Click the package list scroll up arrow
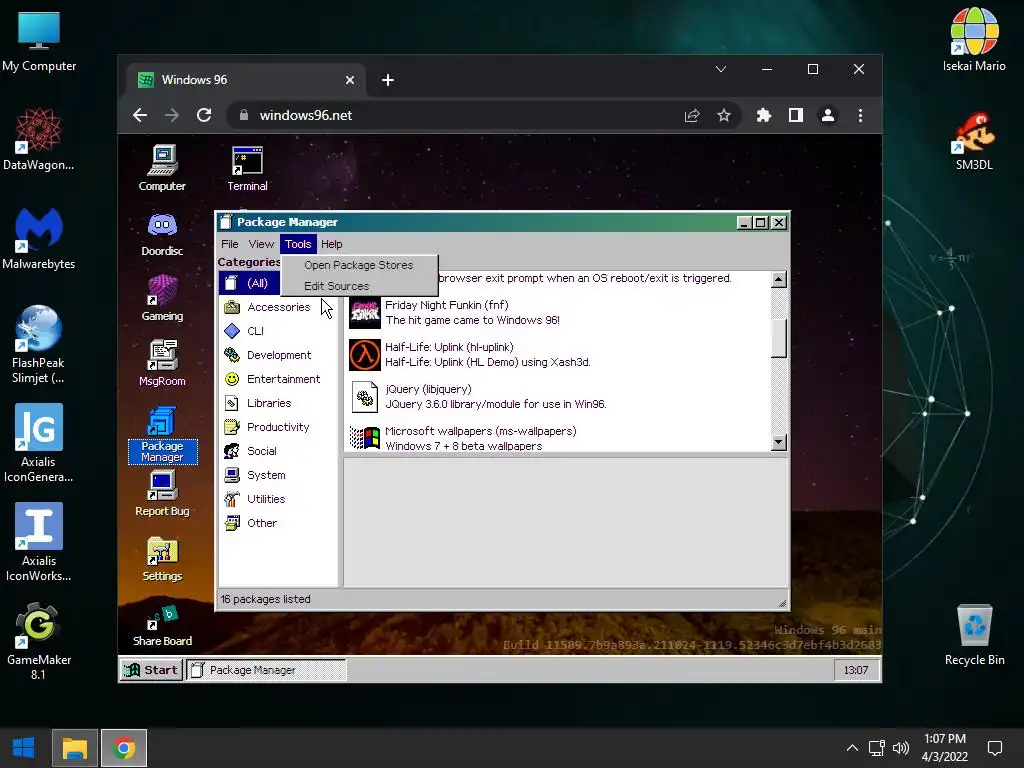 pyautogui.click(x=778, y=279)
